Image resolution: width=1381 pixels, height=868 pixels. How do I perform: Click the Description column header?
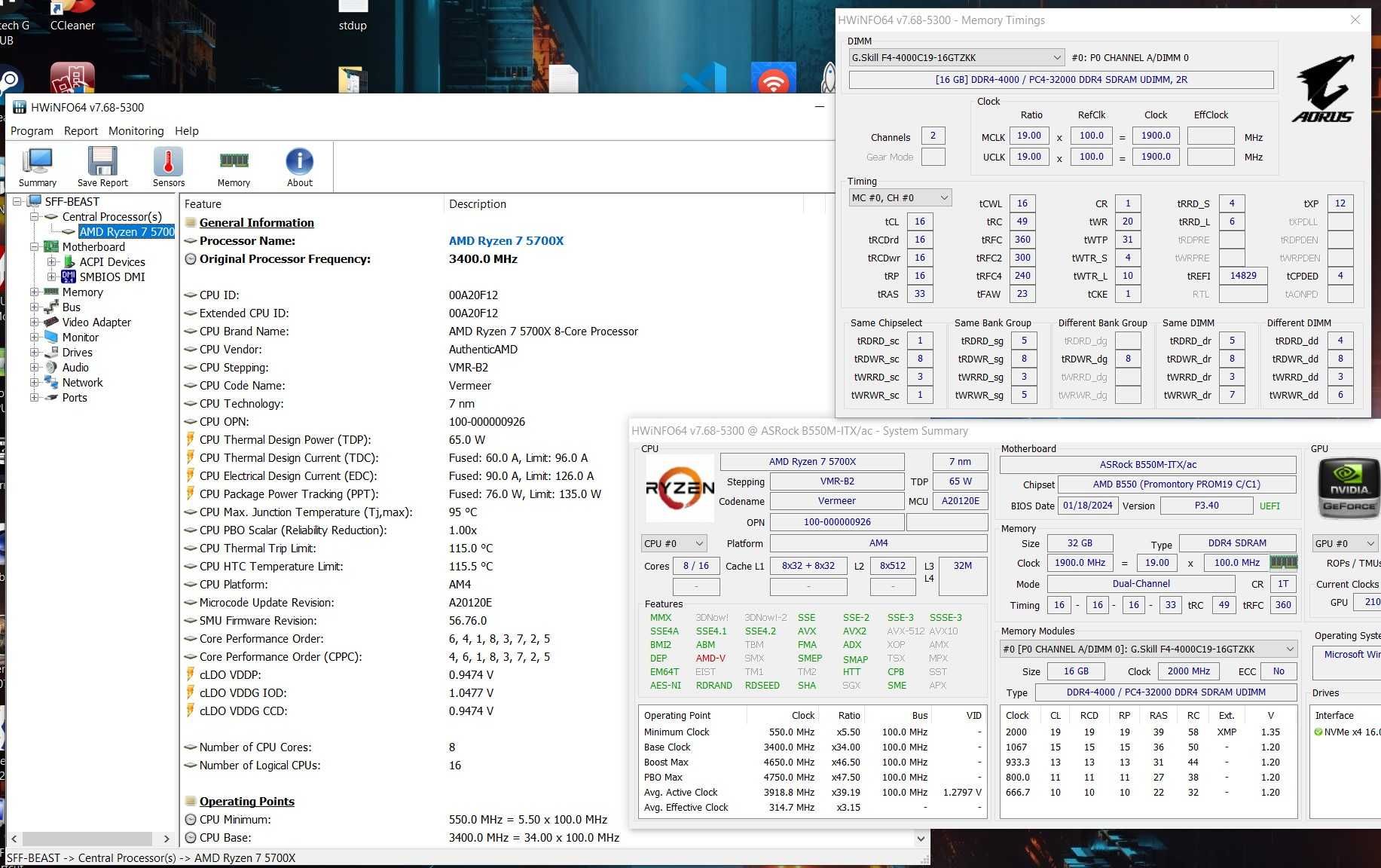624,204
